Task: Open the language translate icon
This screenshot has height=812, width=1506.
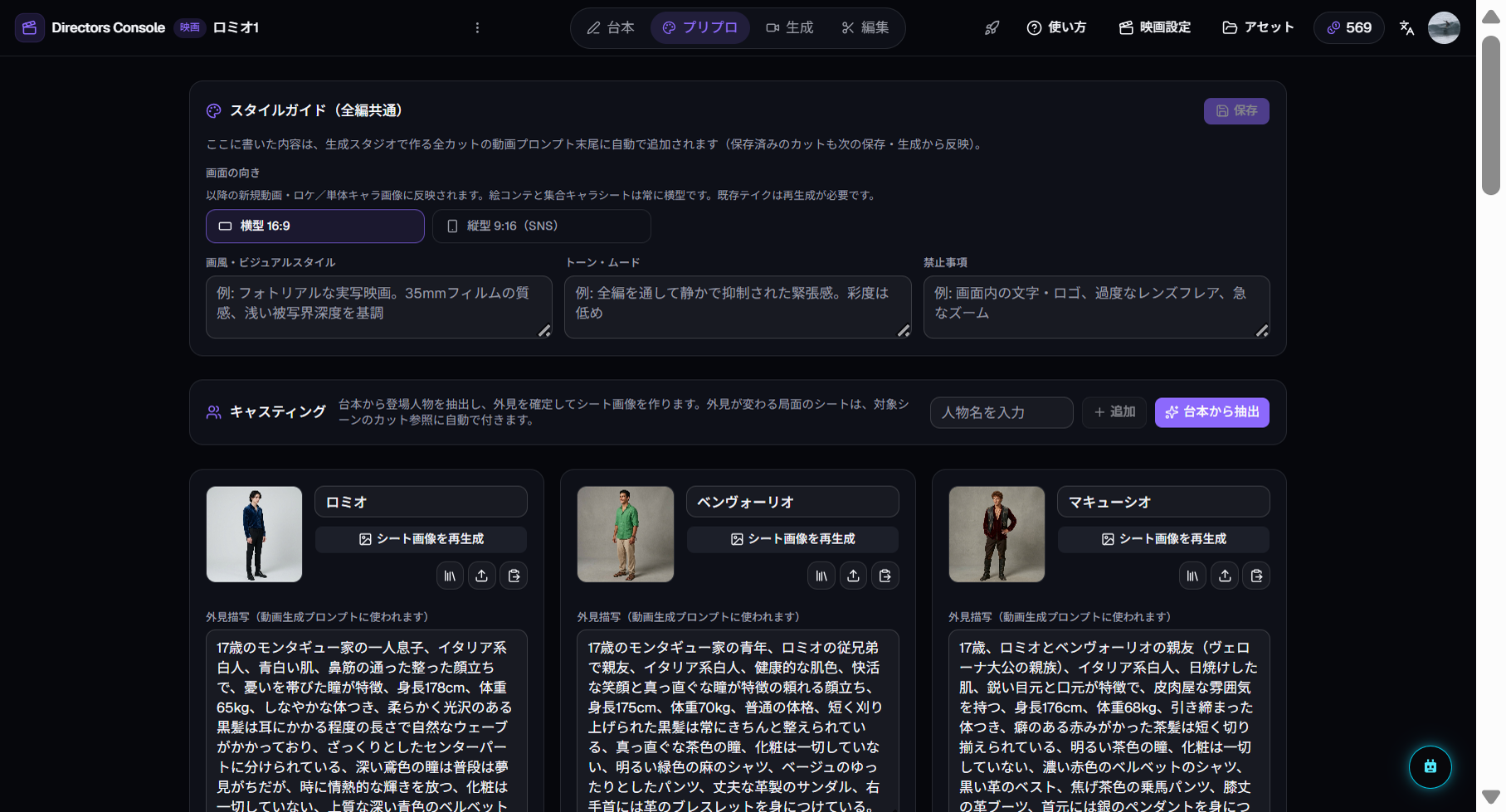Action: click(x=1406, y=27)
